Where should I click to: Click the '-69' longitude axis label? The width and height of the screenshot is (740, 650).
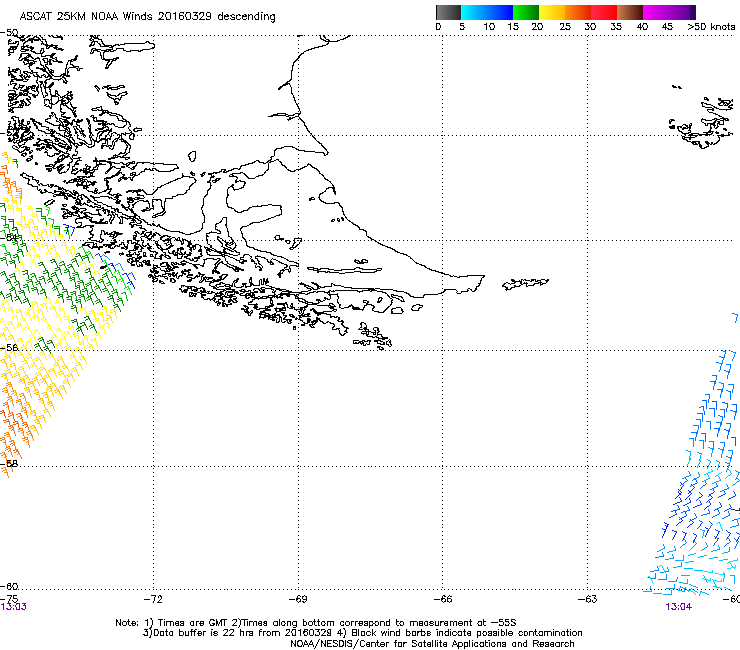point(298,599)
